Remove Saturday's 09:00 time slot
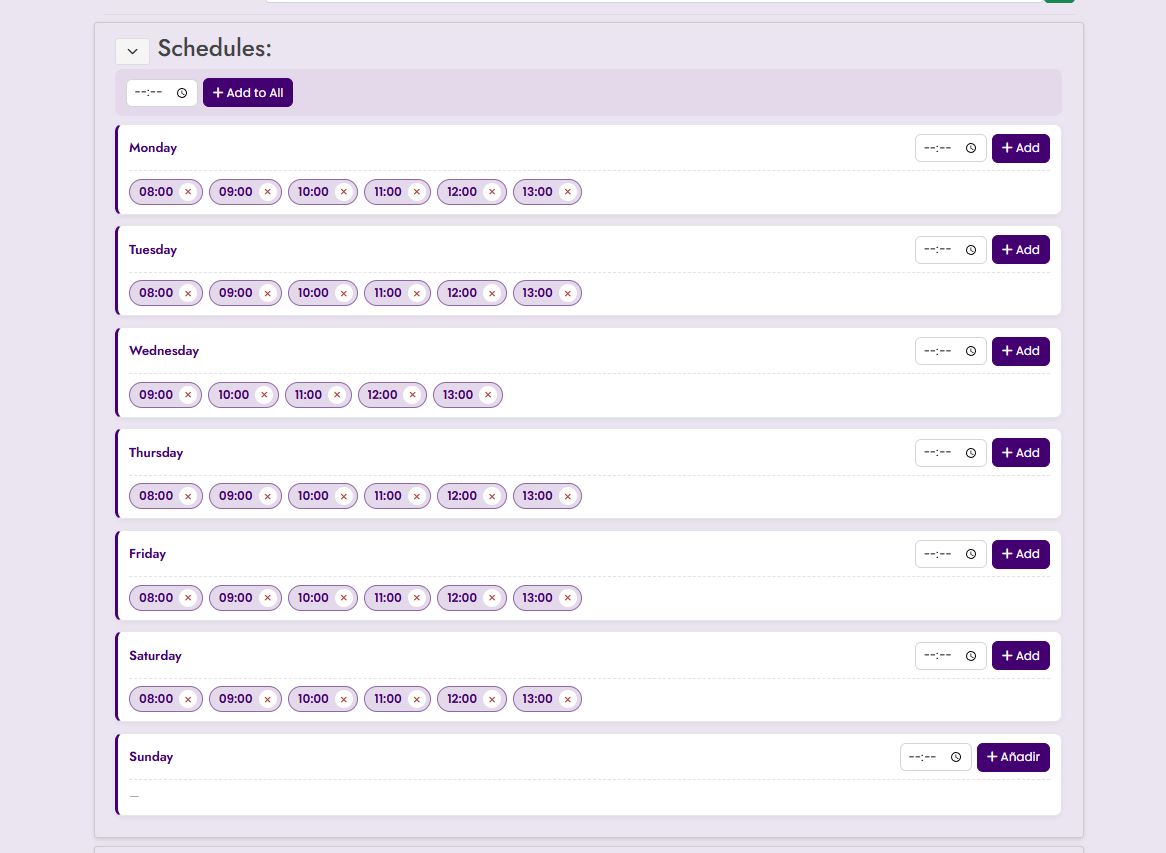Image resolution: width=1166 pixels, height=853 pixels. coord(268,699)
